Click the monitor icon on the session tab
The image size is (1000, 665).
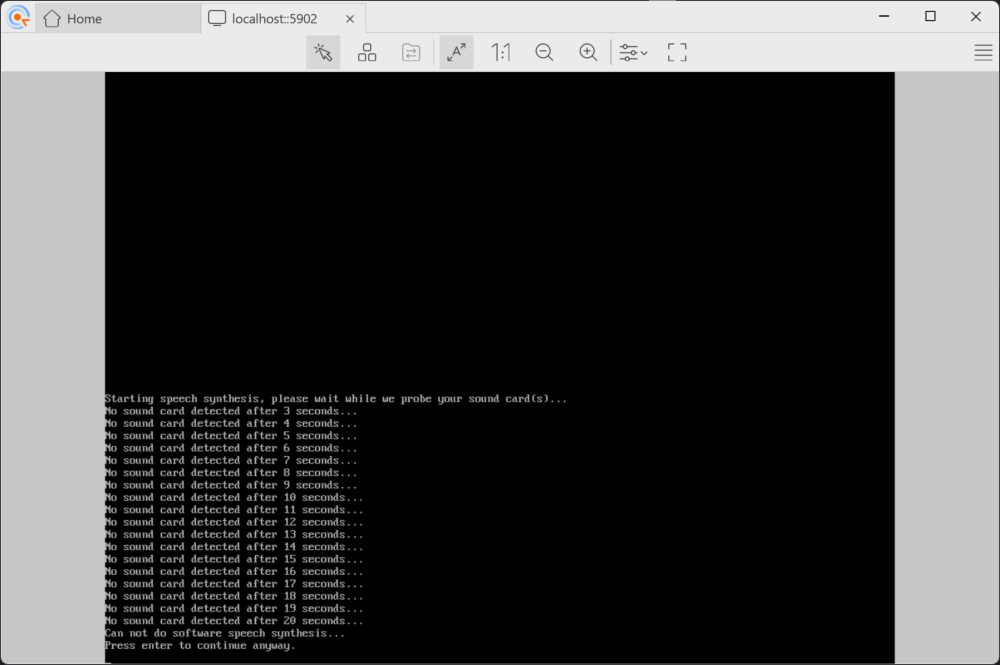pyautogui.click(x=215, y=17)
